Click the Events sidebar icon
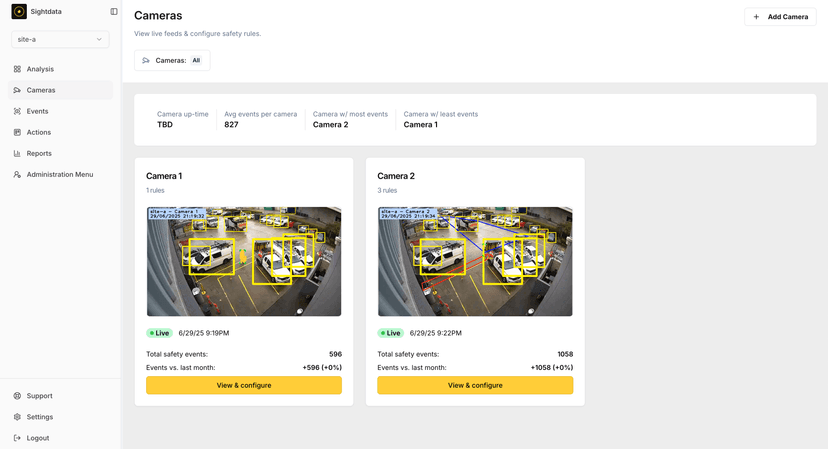The height and width of the screenshot is (449, 828). click(17, 111)
